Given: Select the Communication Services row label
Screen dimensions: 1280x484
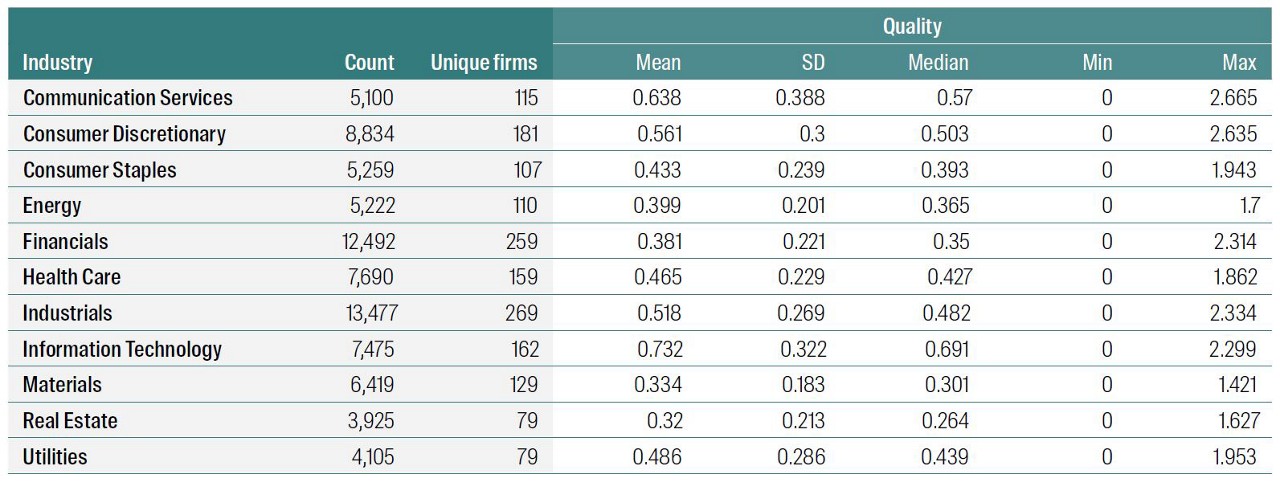Looking at the screenshot, I should pyautogui.click(x=128, y=98).
